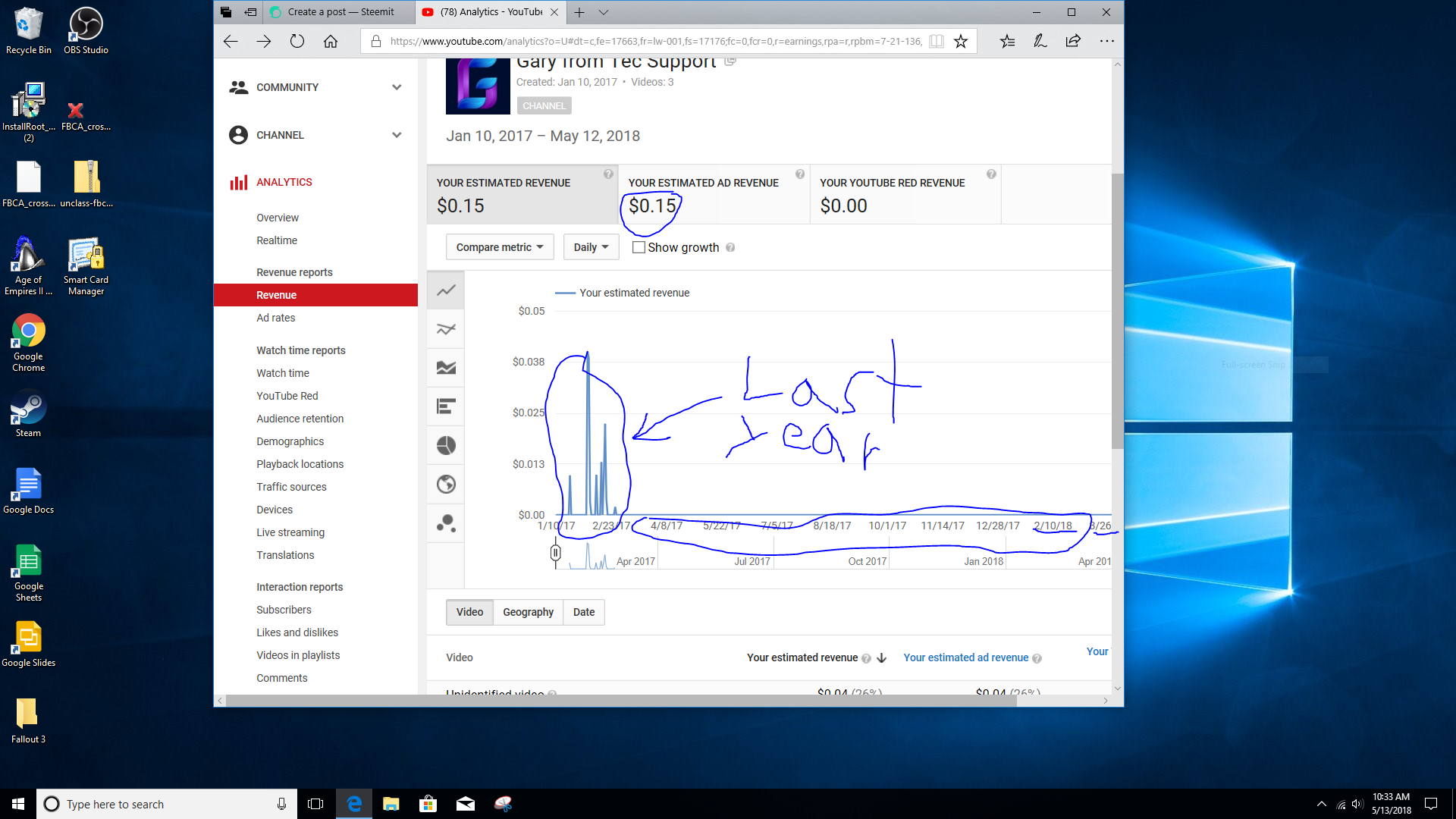1456x819 pixels.
Task: Click browser forward arrow
Action: [x=263, y=41]
